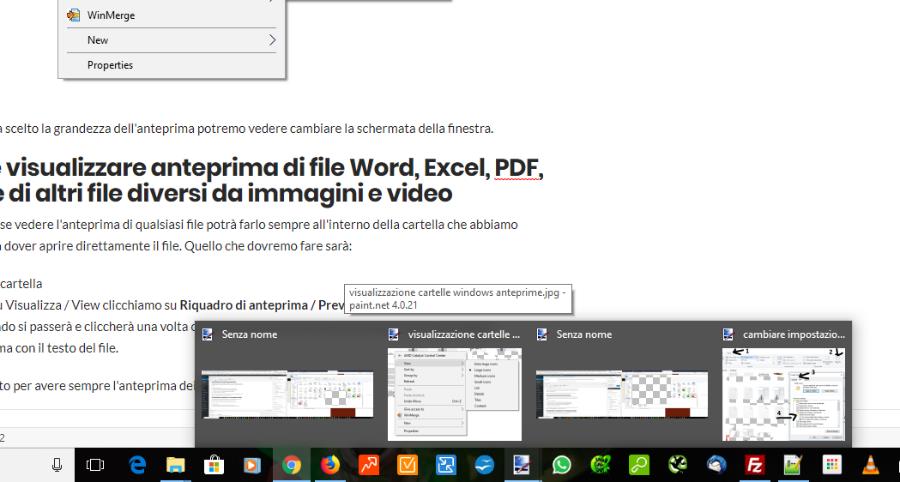Open Firefox from the taskbar
Screen dimensions: 900x482
(329, 464)
